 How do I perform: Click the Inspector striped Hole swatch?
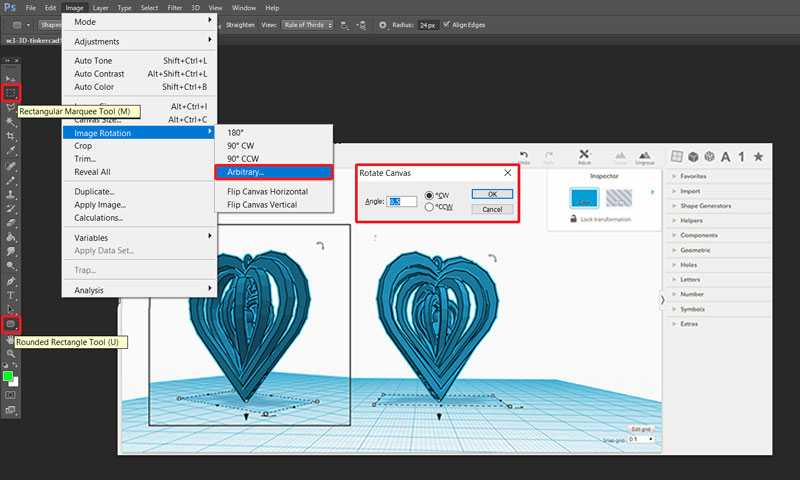(619, 198)
